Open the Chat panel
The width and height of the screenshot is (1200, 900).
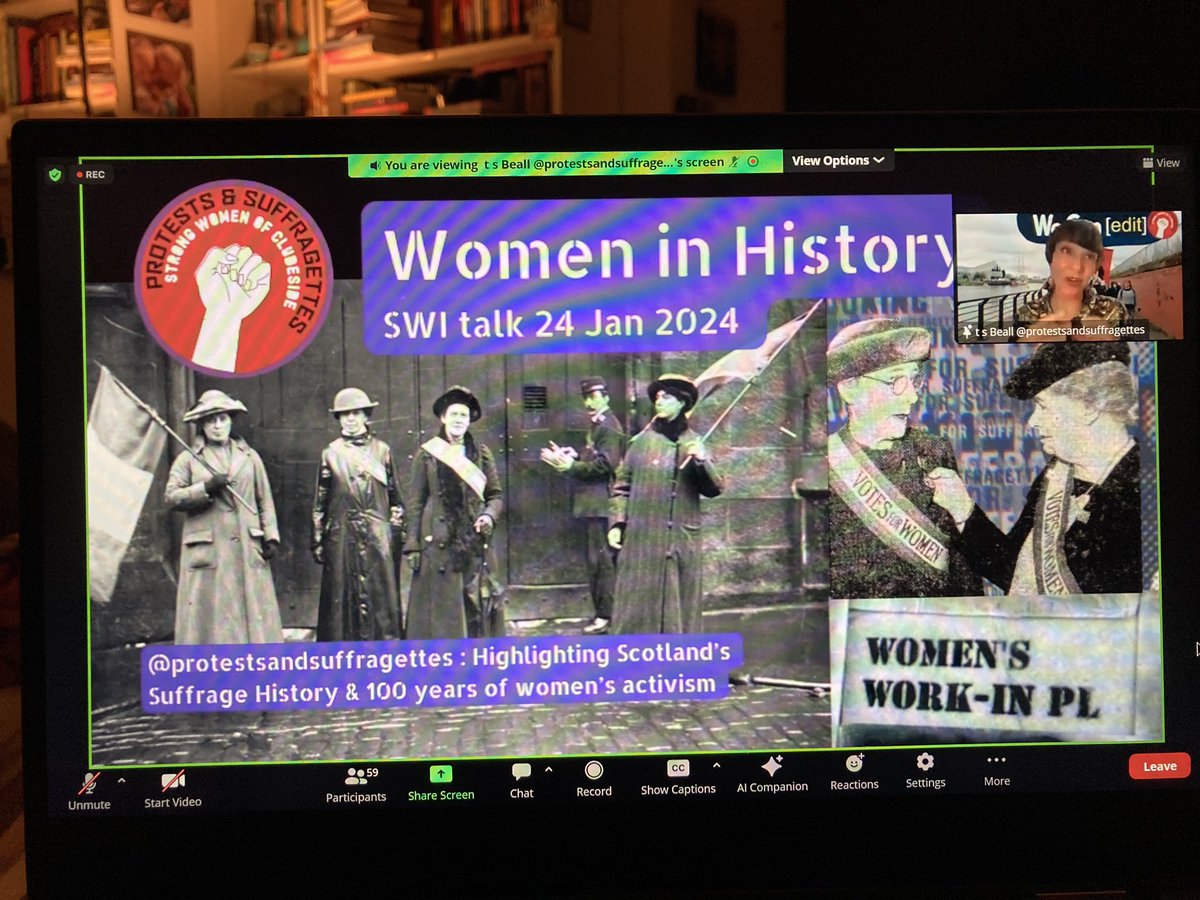pos(521,779)
